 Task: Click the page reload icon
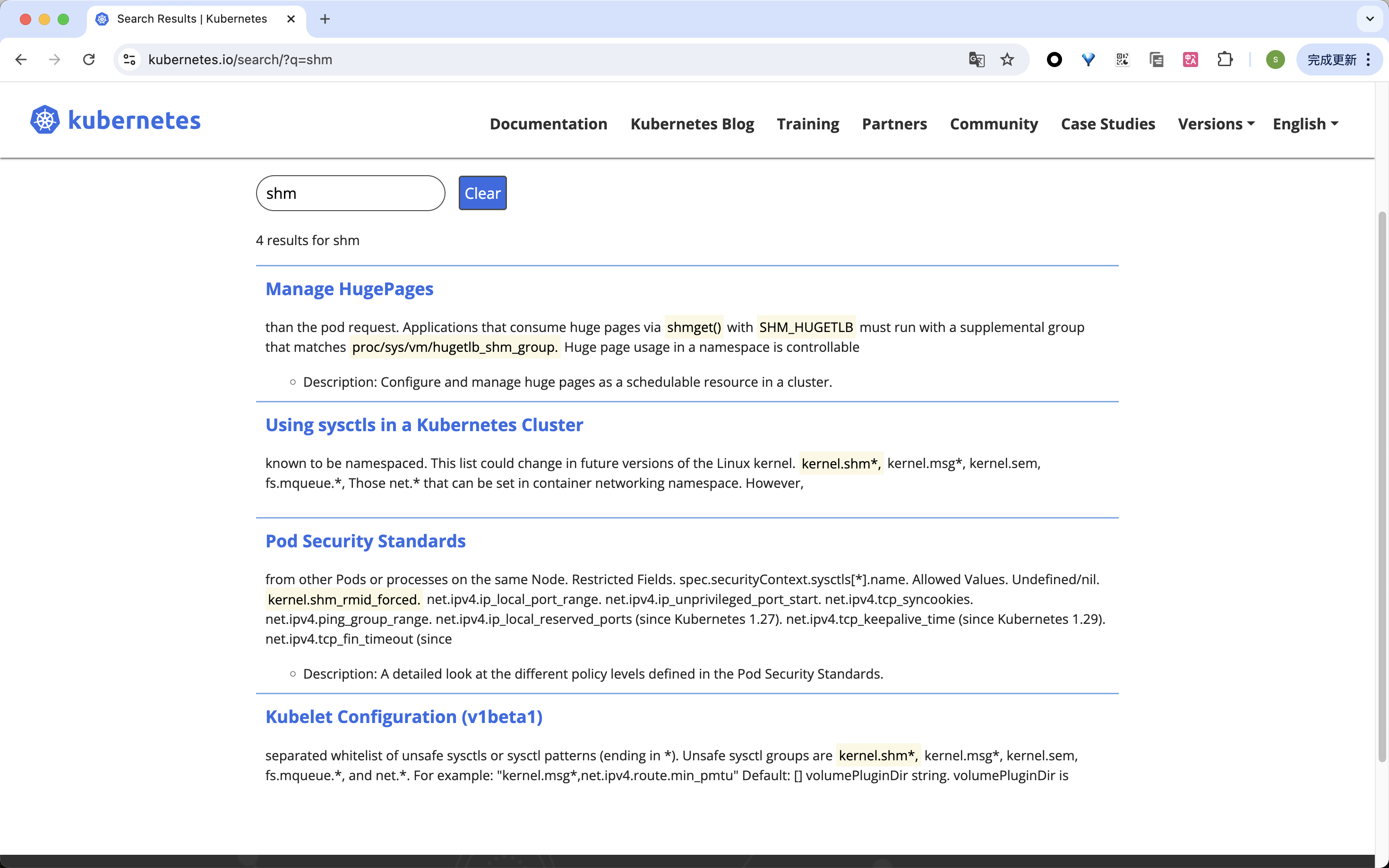(x=89, y=59)
